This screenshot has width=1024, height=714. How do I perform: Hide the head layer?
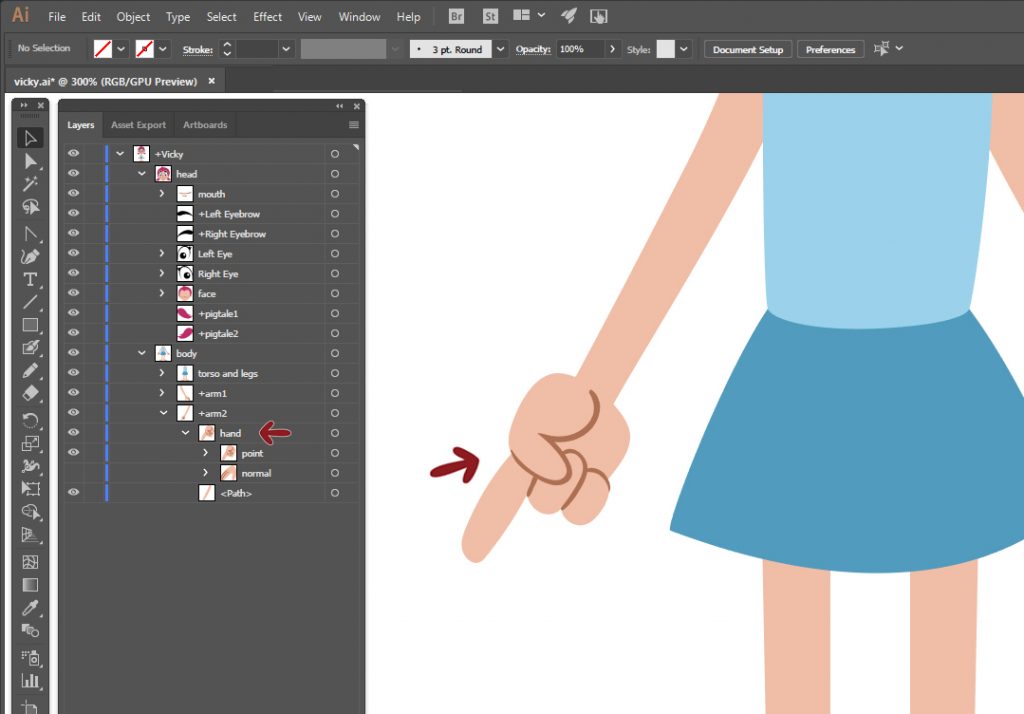(x=74, y=173)
